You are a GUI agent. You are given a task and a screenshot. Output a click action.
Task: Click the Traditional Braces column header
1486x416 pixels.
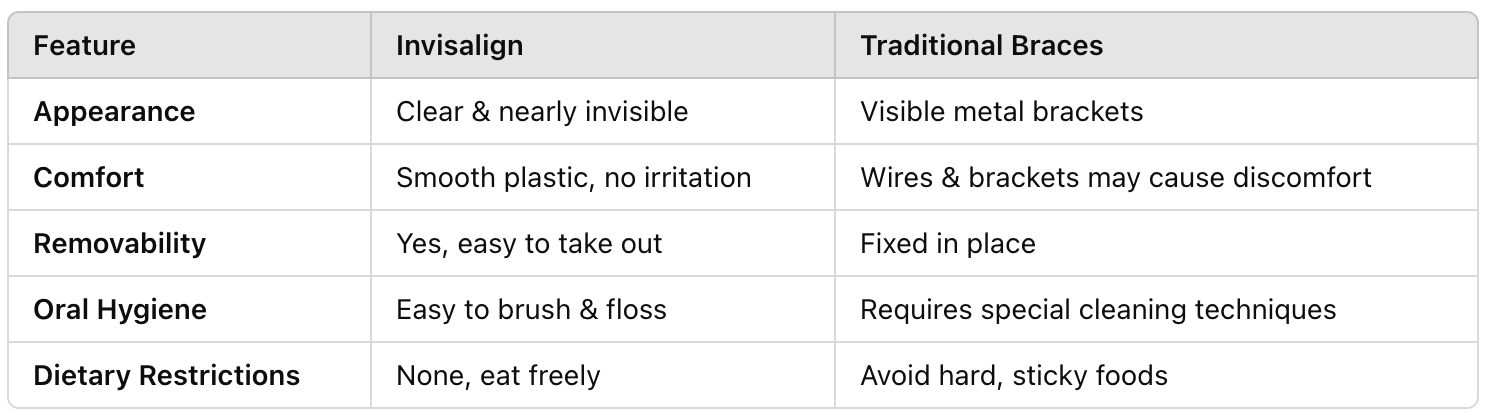[981, 45]
